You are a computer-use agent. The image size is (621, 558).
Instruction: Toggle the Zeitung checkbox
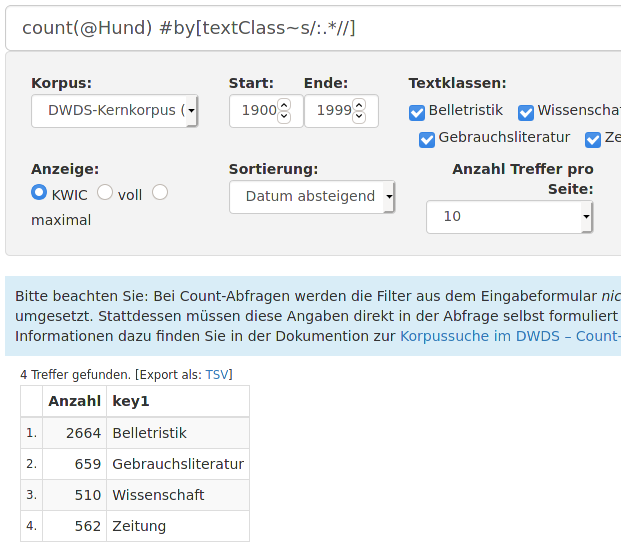(x=593, y=140)
